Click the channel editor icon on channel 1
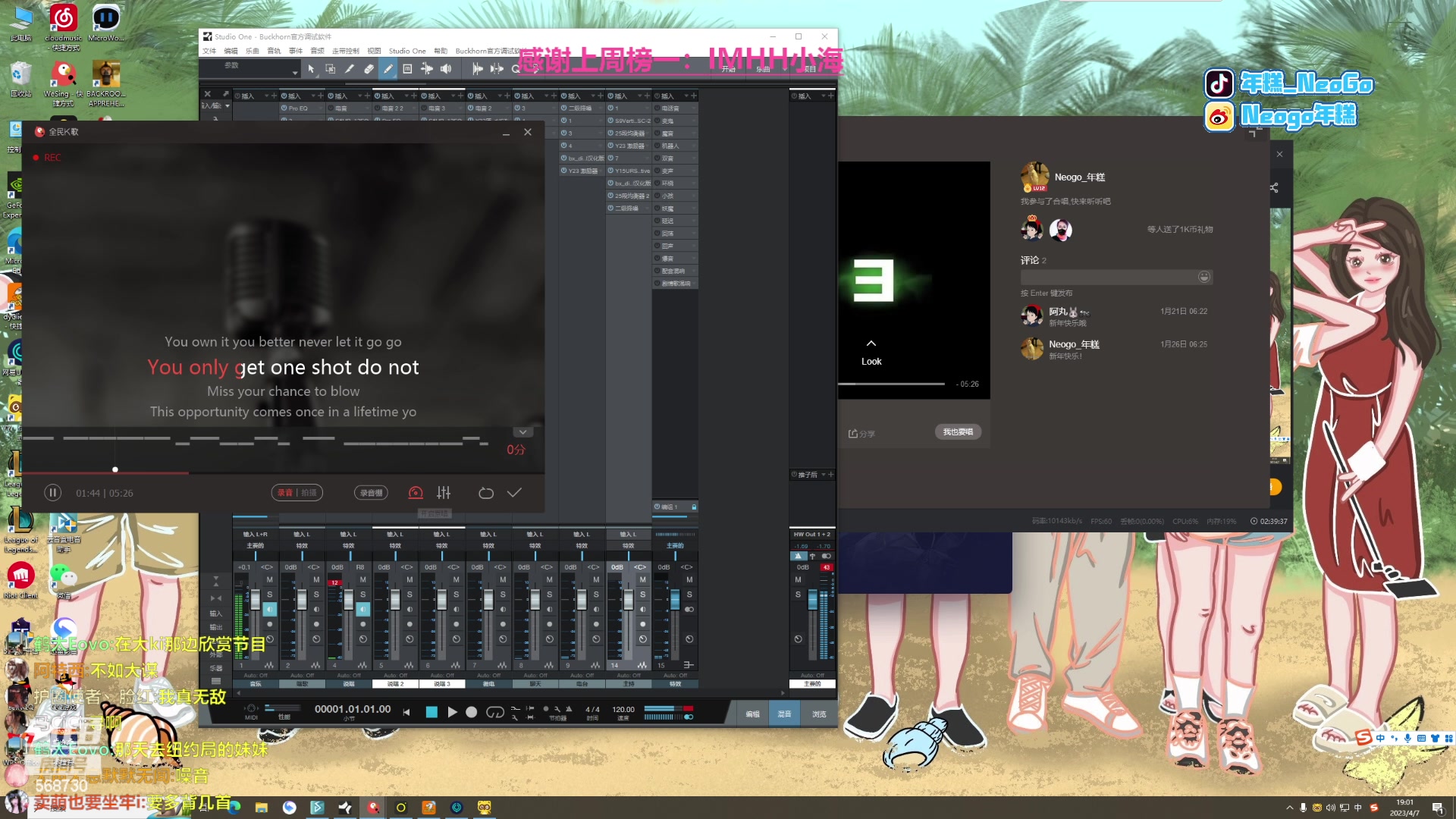The height and width of the screenshot is (819, 1456). [268, 665]
